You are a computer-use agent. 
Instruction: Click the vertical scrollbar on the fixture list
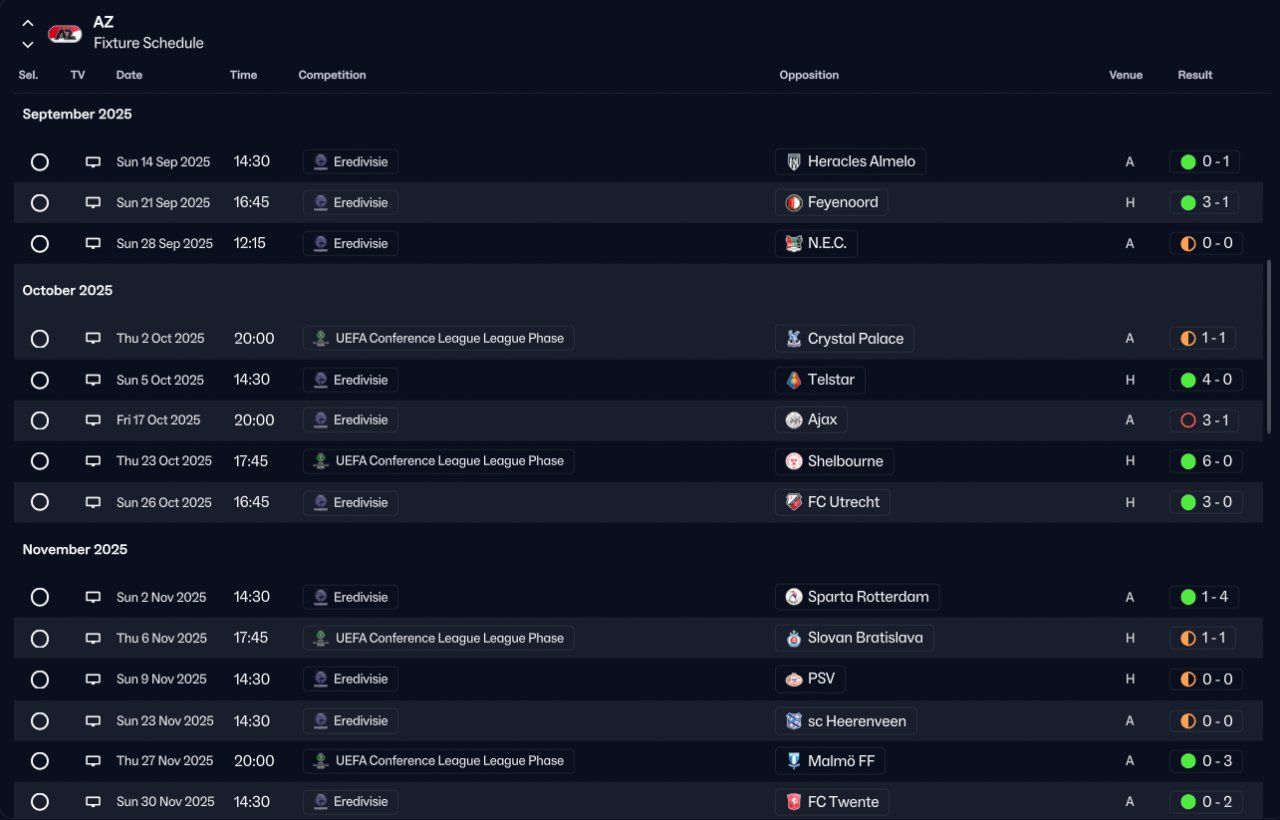(x=1270, y=347)
